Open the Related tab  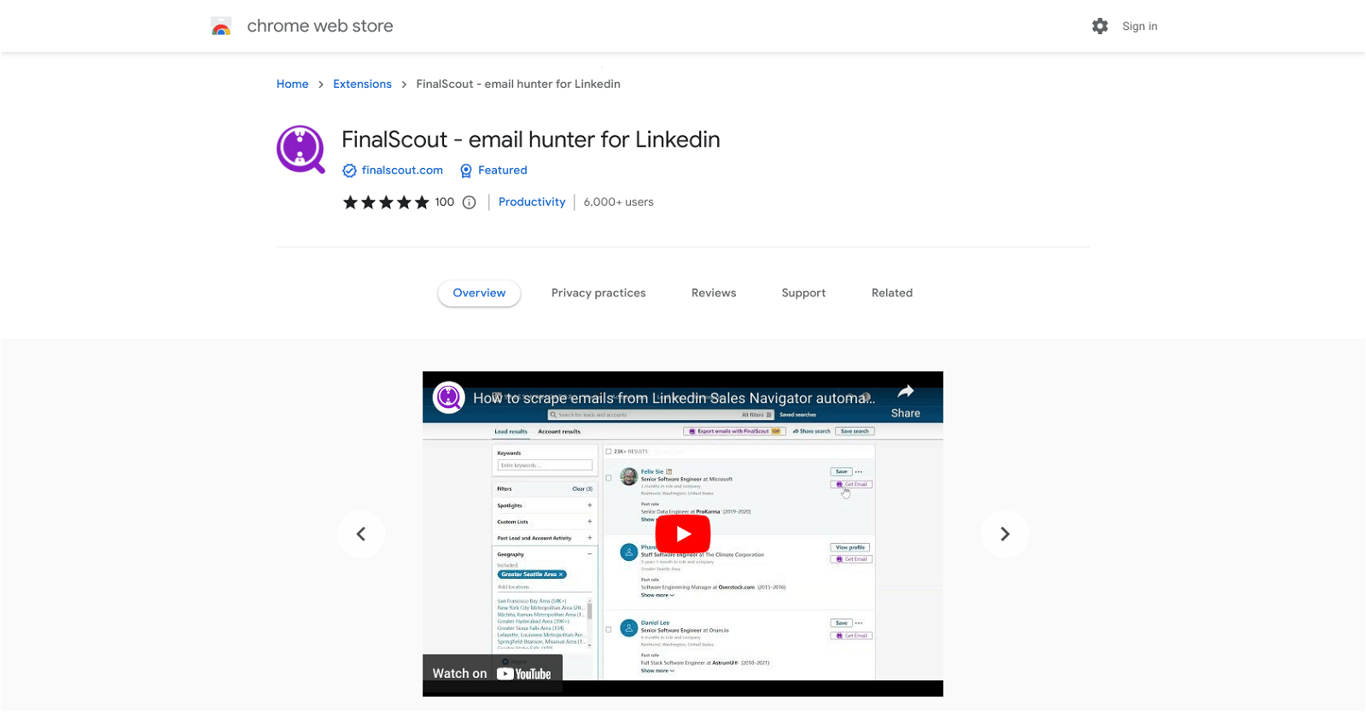(892, 293)
